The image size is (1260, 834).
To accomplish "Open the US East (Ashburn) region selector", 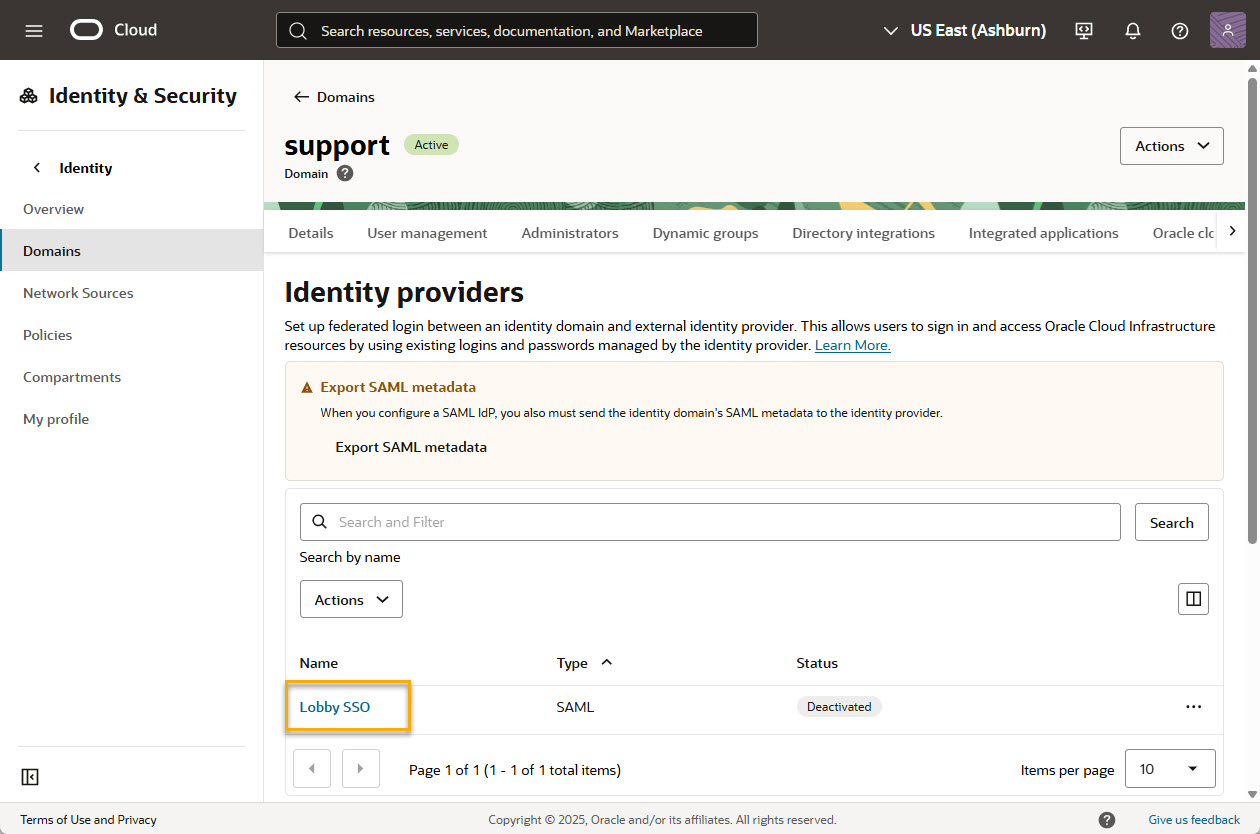I will (965, 31).
